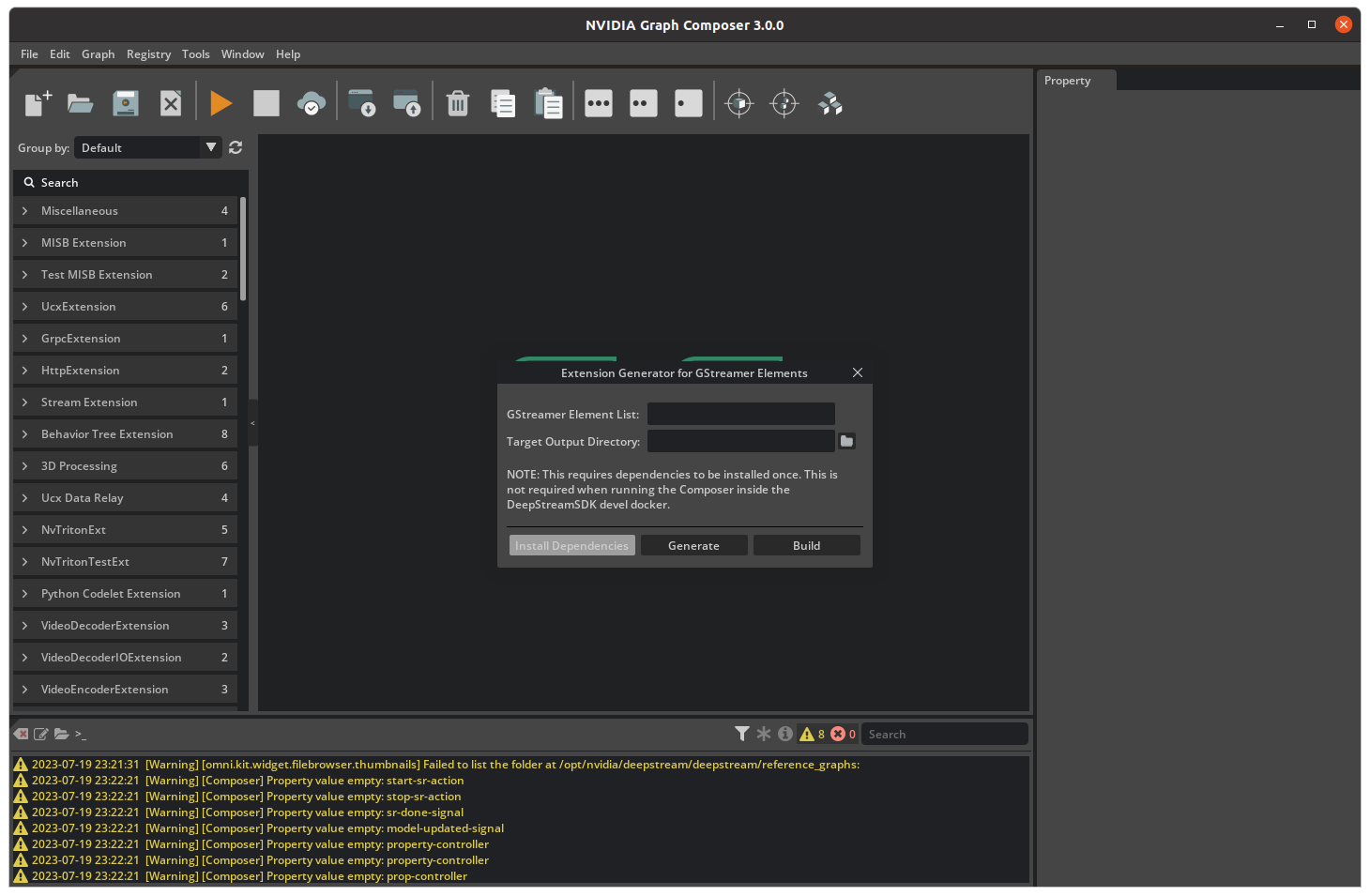Toggle warning messages filter showing 8
1370x896 pixels.
coord(812,734)
